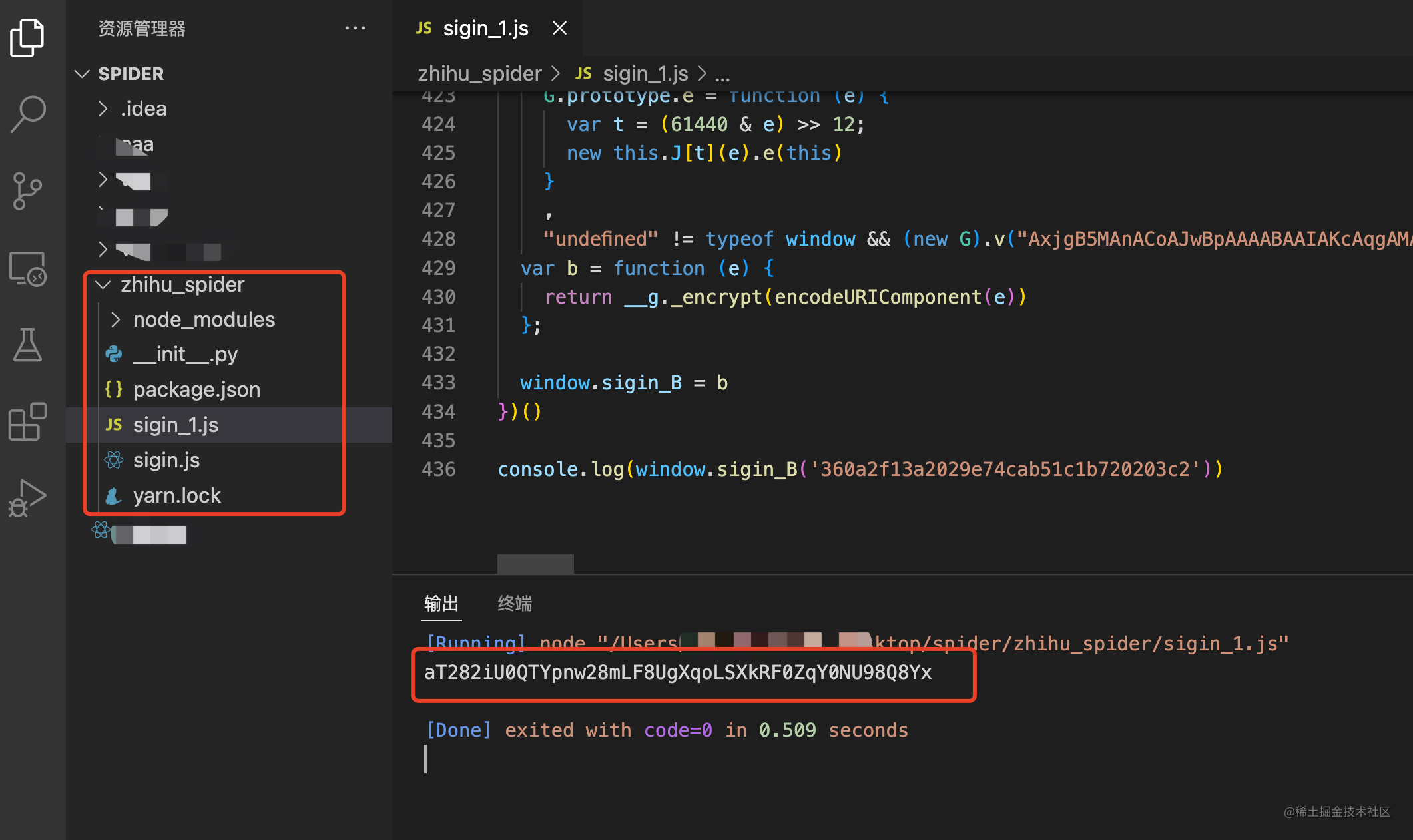This screenshot has width=1413, height=840.
Task: Open the Source Control view
Action: click(27, 192)
